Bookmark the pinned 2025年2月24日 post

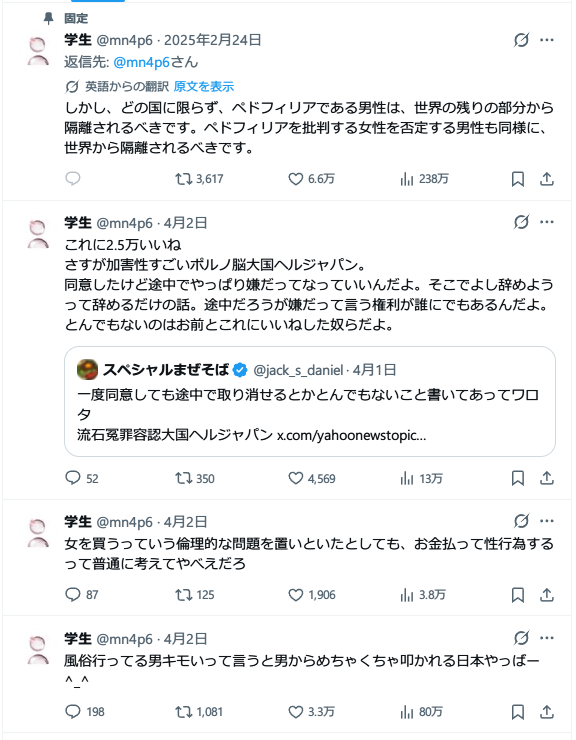[x=517, y=179]
